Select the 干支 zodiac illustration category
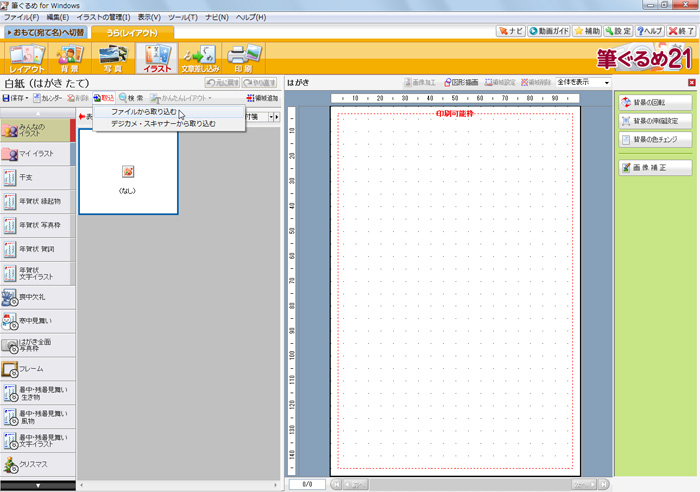Image resolution: width=700 pixels, height=492 pixels. click(x=38, y=177)
